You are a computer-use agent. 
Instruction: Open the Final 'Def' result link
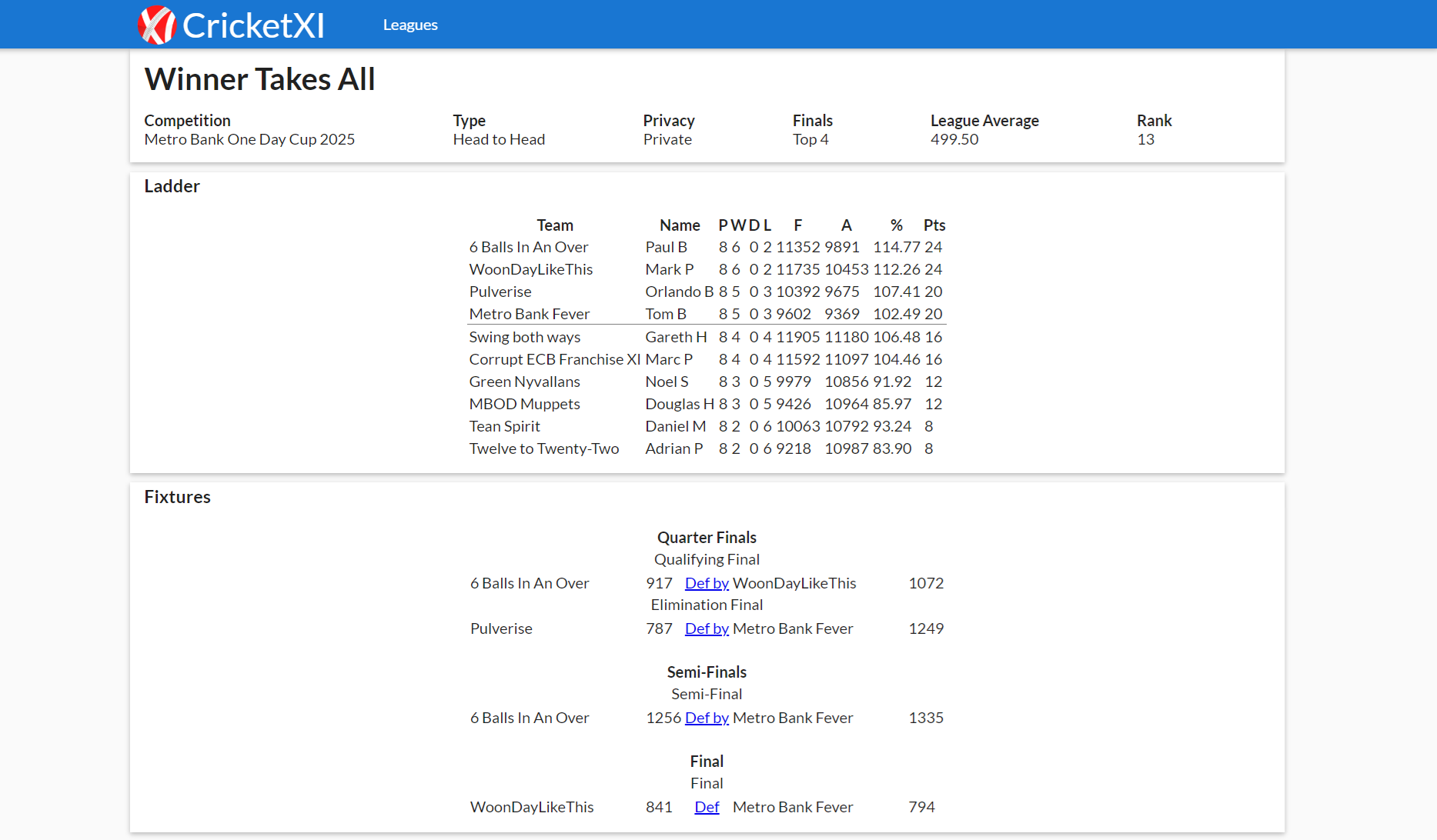click(706, 807)
